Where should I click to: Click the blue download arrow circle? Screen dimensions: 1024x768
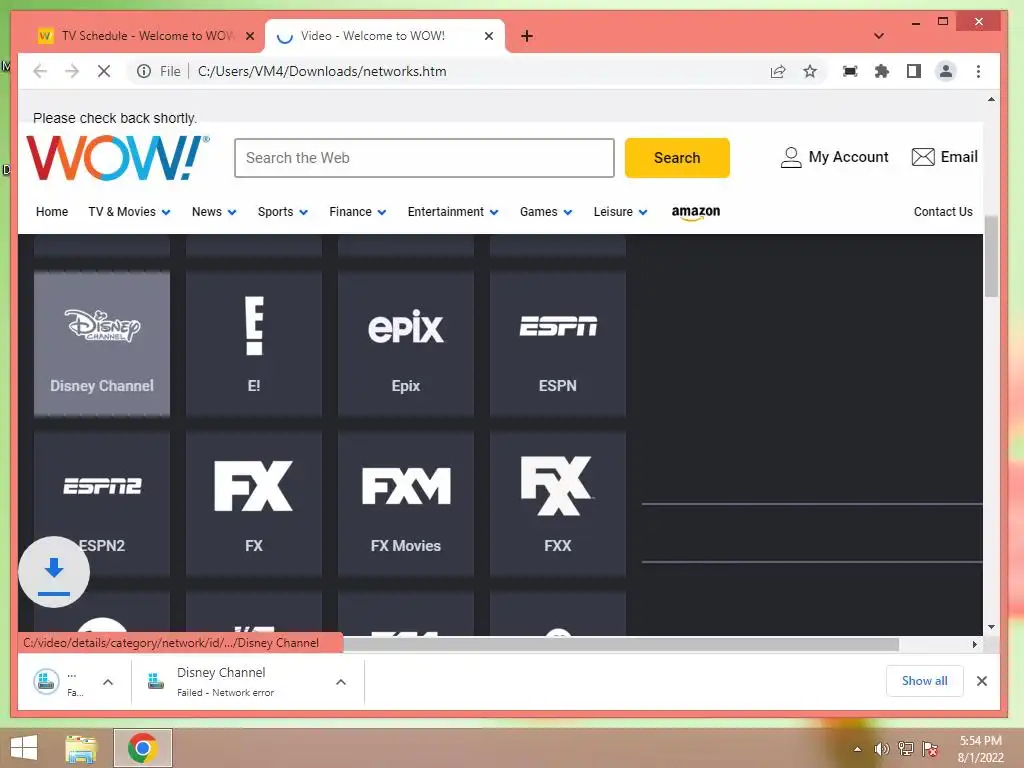[x=54, y=572]
